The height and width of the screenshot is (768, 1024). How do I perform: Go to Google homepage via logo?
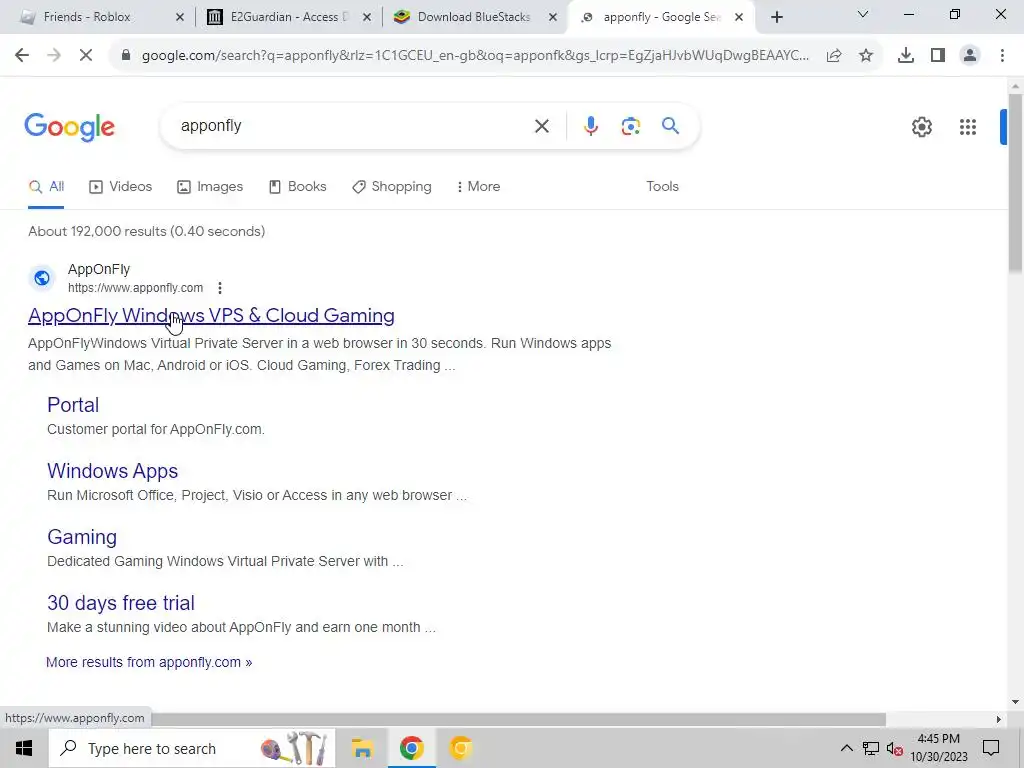70,127
